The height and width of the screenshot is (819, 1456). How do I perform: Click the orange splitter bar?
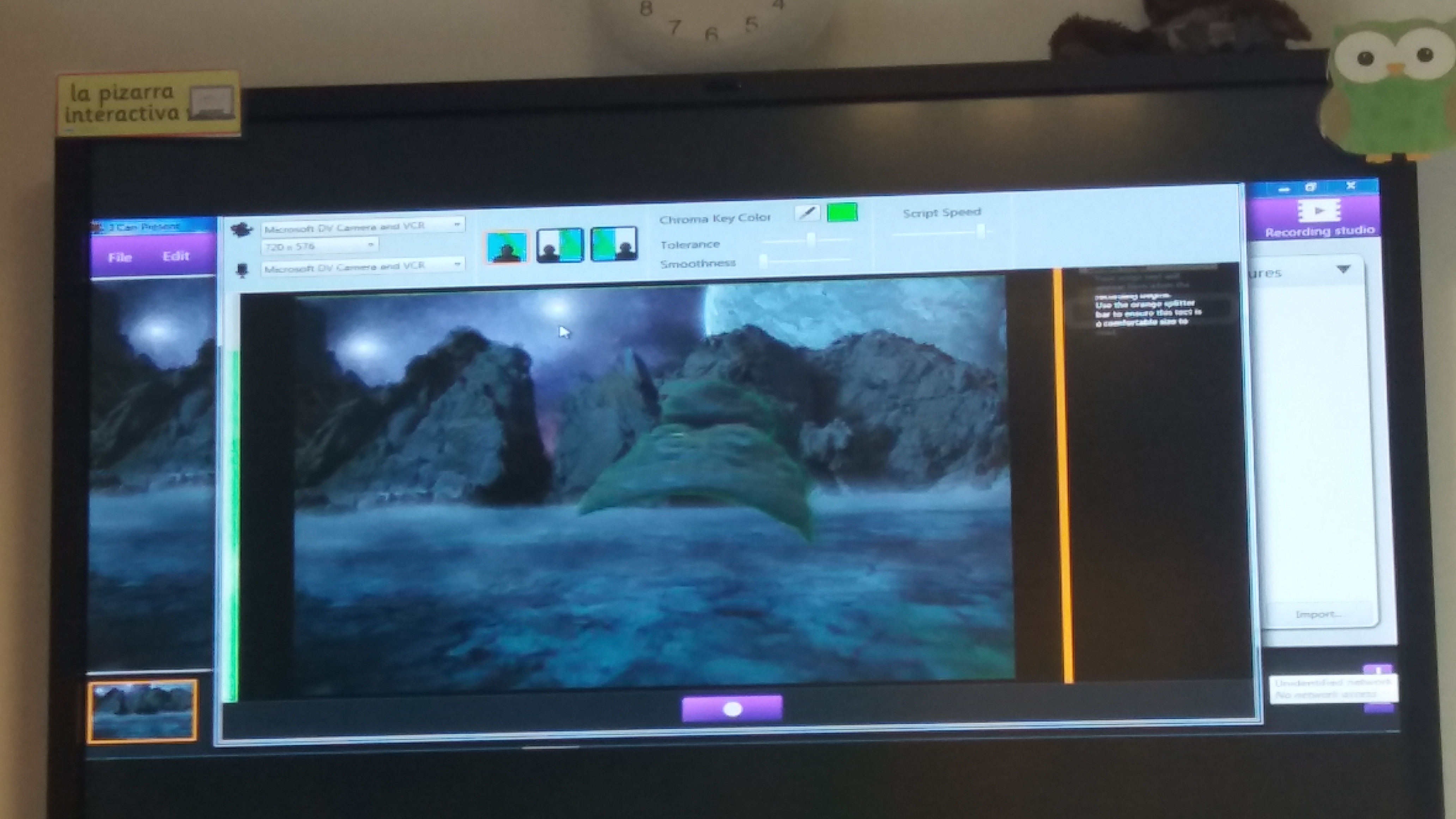pyautogui.click(x=1063, y=476)
